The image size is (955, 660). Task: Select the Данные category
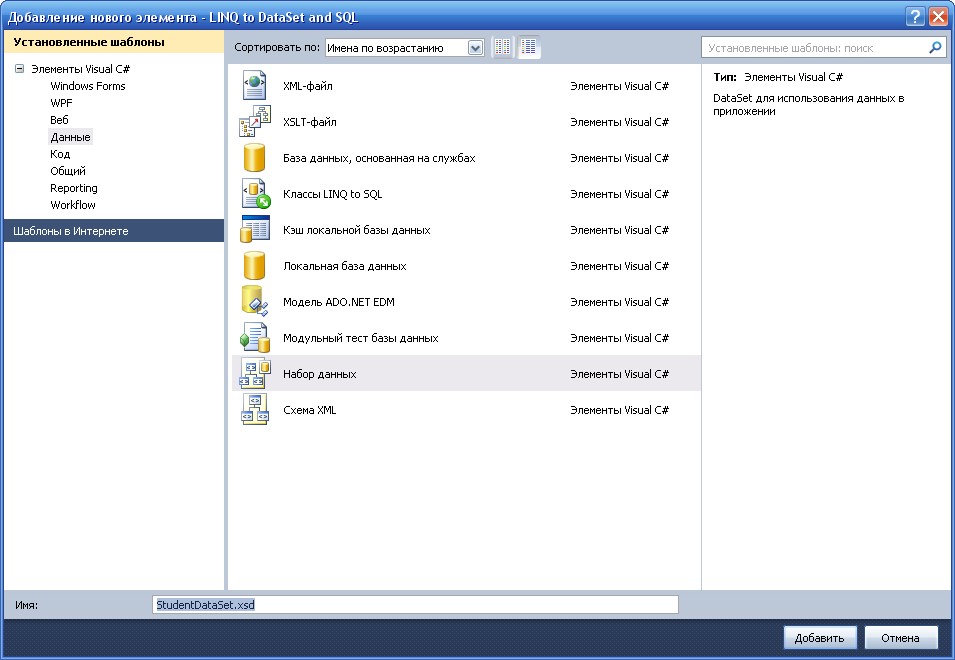click(x=71, y=137)
